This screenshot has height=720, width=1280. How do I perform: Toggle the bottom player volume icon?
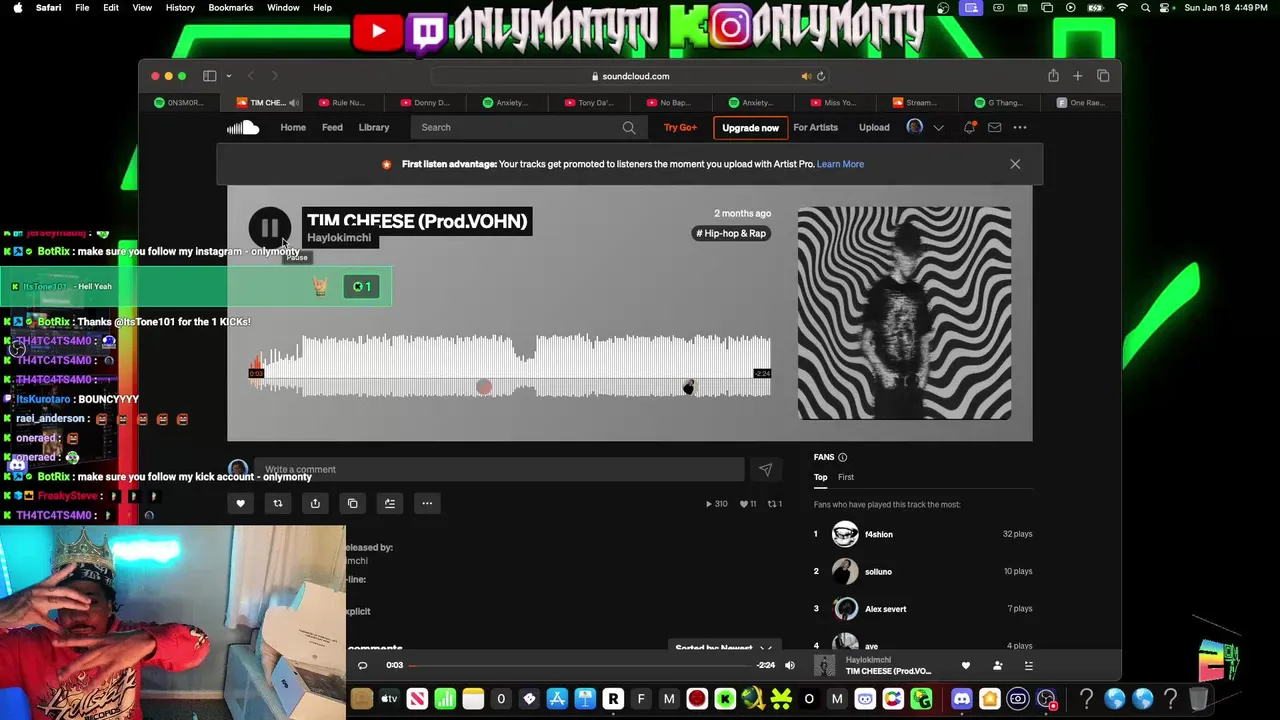(x=789, y=665)
